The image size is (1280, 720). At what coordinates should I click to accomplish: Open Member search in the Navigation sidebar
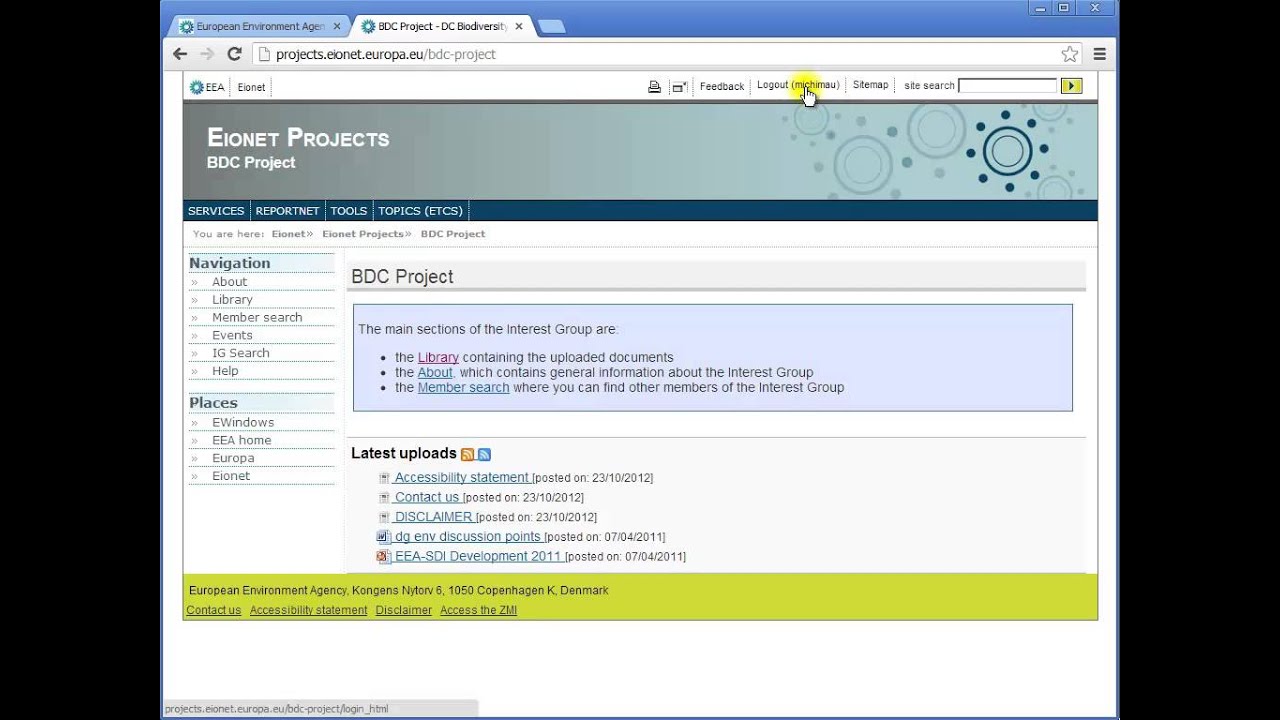(257, 318)
